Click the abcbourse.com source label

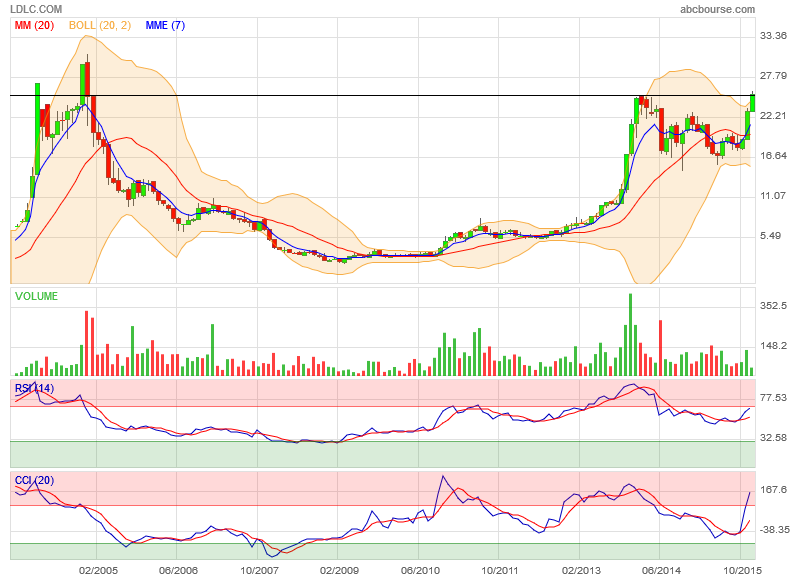click(x=717, y=9)
